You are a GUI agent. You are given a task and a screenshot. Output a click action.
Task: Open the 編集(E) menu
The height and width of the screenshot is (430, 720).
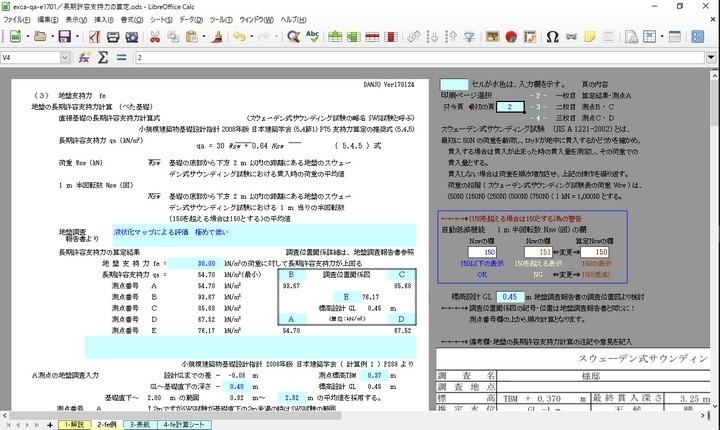pyautogui.click(x=48, y=20)
